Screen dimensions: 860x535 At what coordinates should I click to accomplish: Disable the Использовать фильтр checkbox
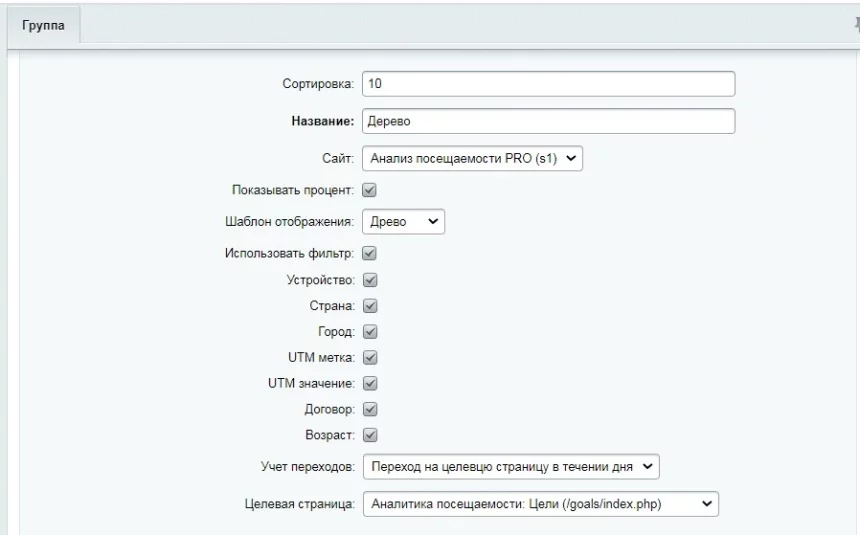tap(369, 254)
